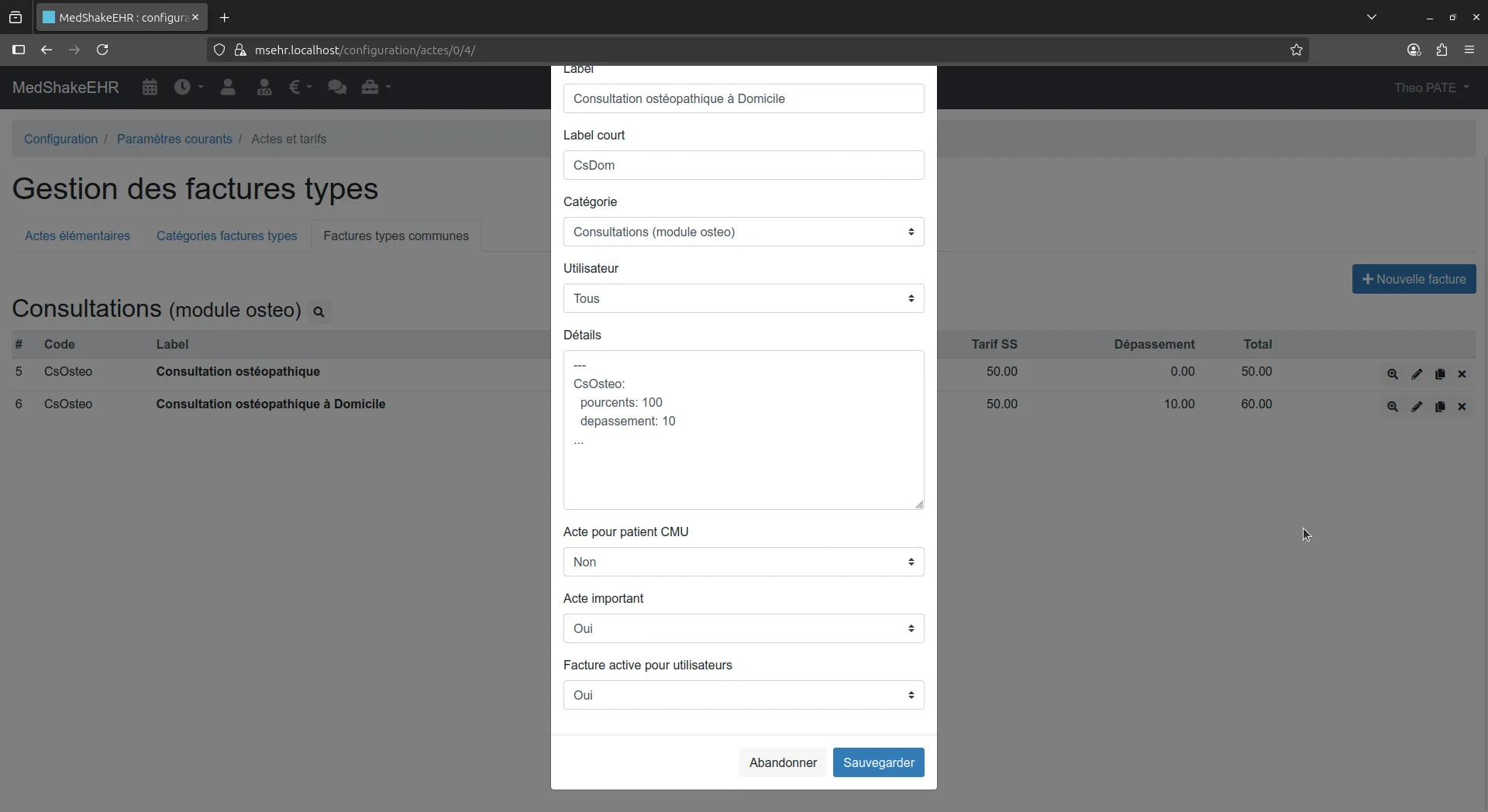Viewport: 1488px width, 812px height.
Task: Change the Acte important selection
Action: (x=743, y=628)
